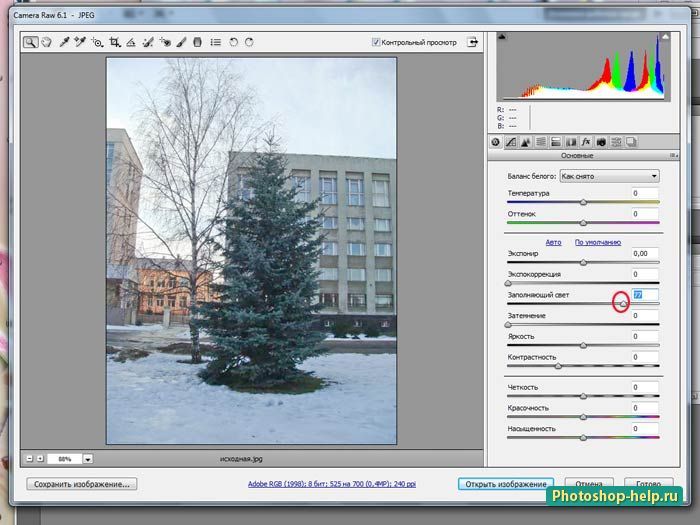Select the Hand tool

[46, 42]
